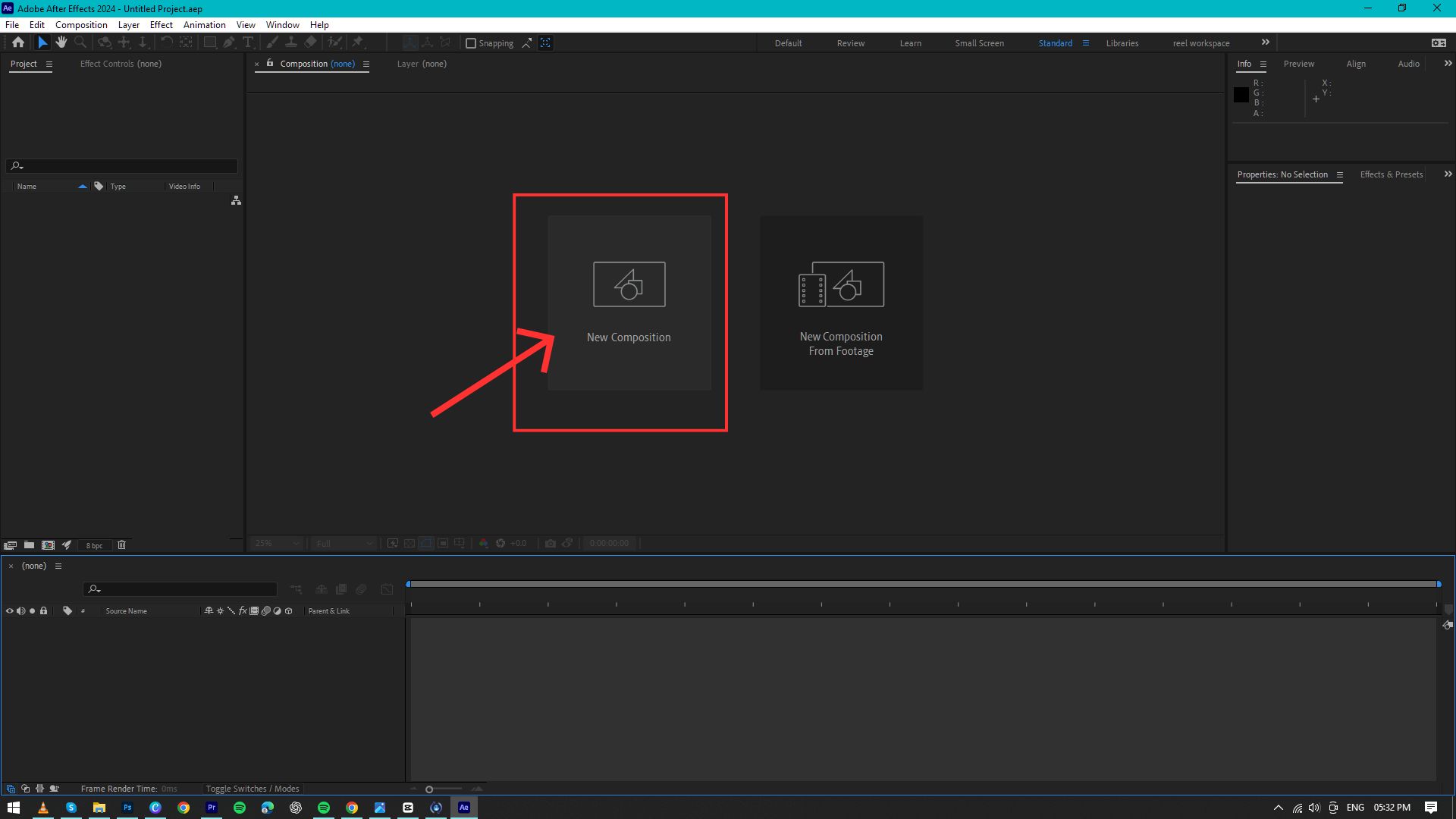Open the Animation menu
1456x819 pixels.
(x=204, y=25)
